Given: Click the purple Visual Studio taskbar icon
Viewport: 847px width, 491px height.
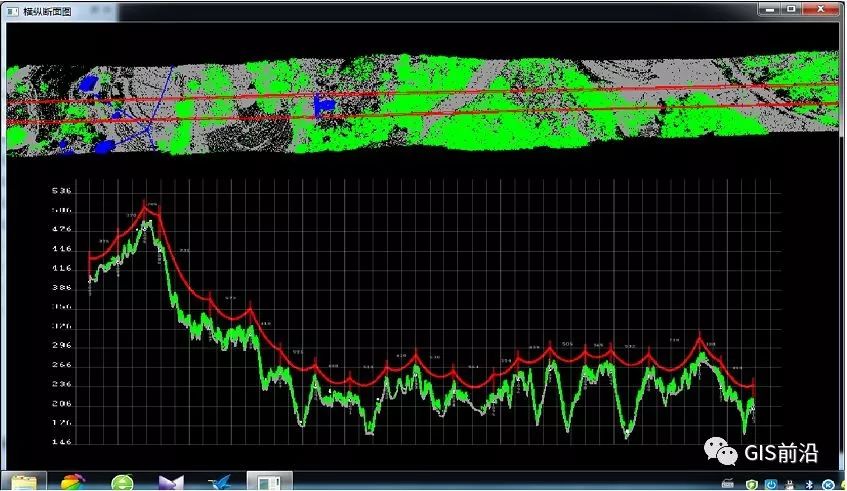Looking at the screenshot, I should click(x=171, y=482).
